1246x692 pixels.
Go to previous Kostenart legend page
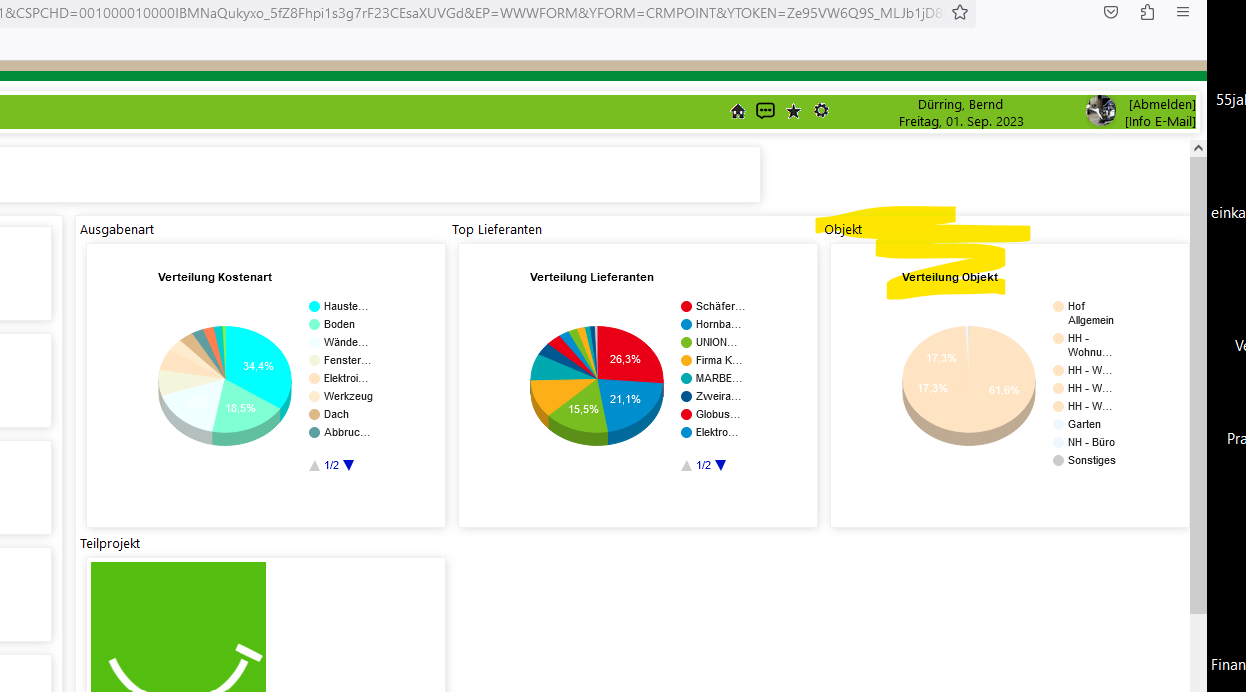coord(314,466)
